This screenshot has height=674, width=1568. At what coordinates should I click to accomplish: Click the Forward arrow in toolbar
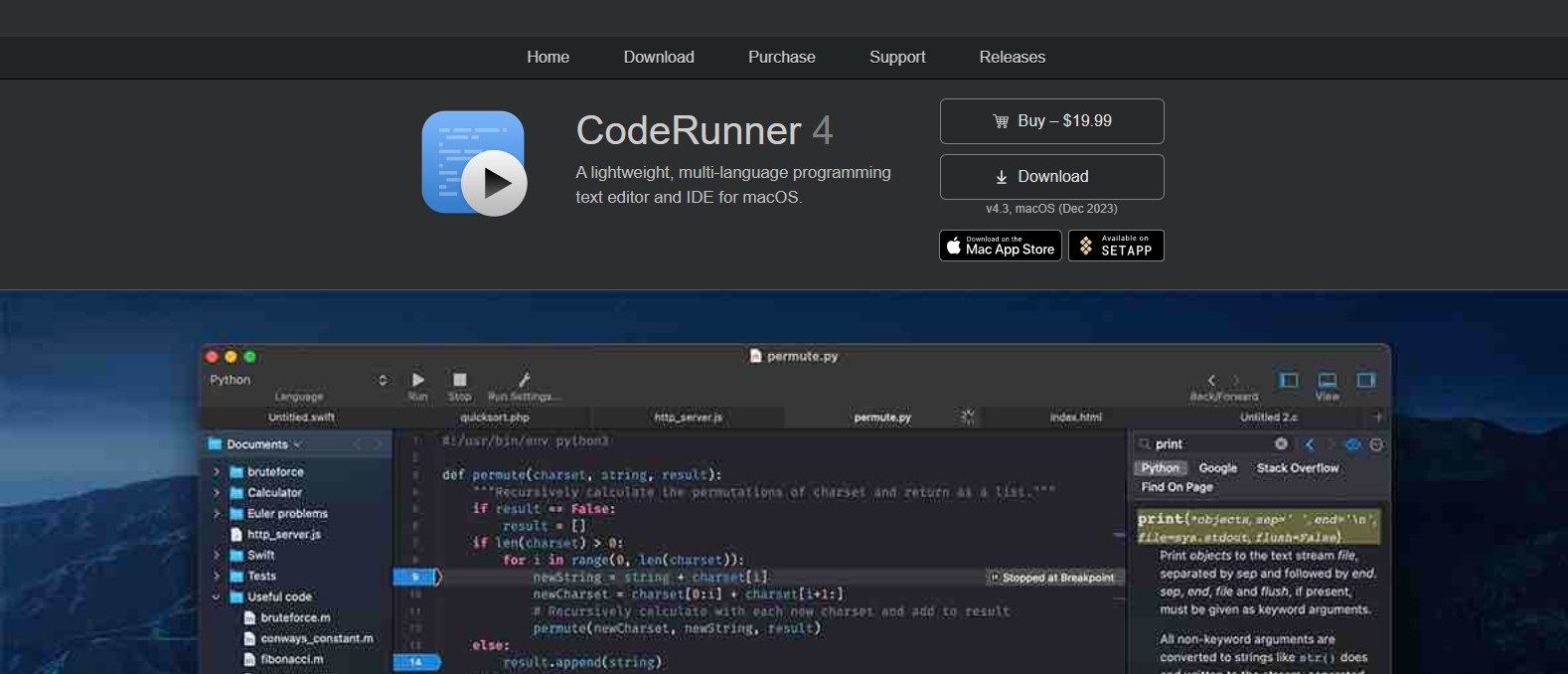coord(1236,380)
